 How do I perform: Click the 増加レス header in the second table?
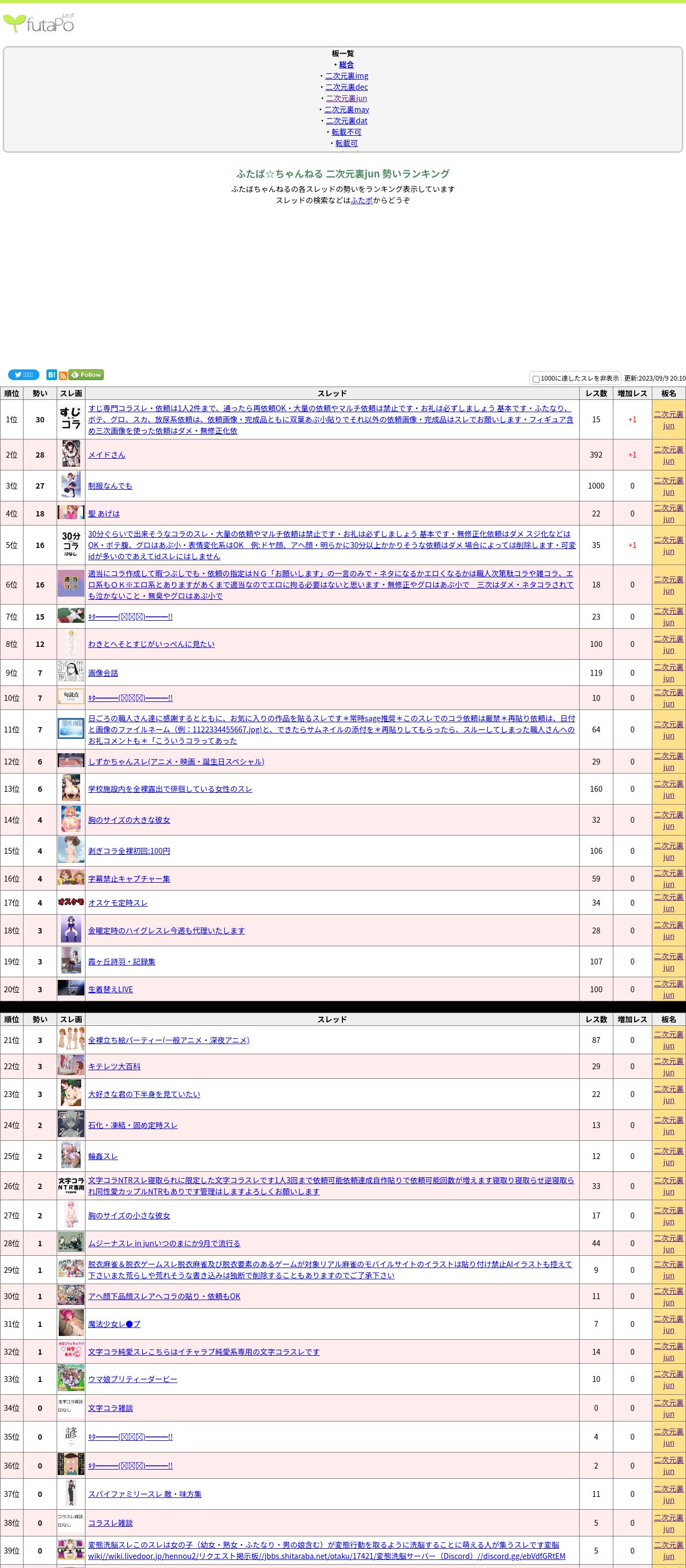[x=633, y=1019]
